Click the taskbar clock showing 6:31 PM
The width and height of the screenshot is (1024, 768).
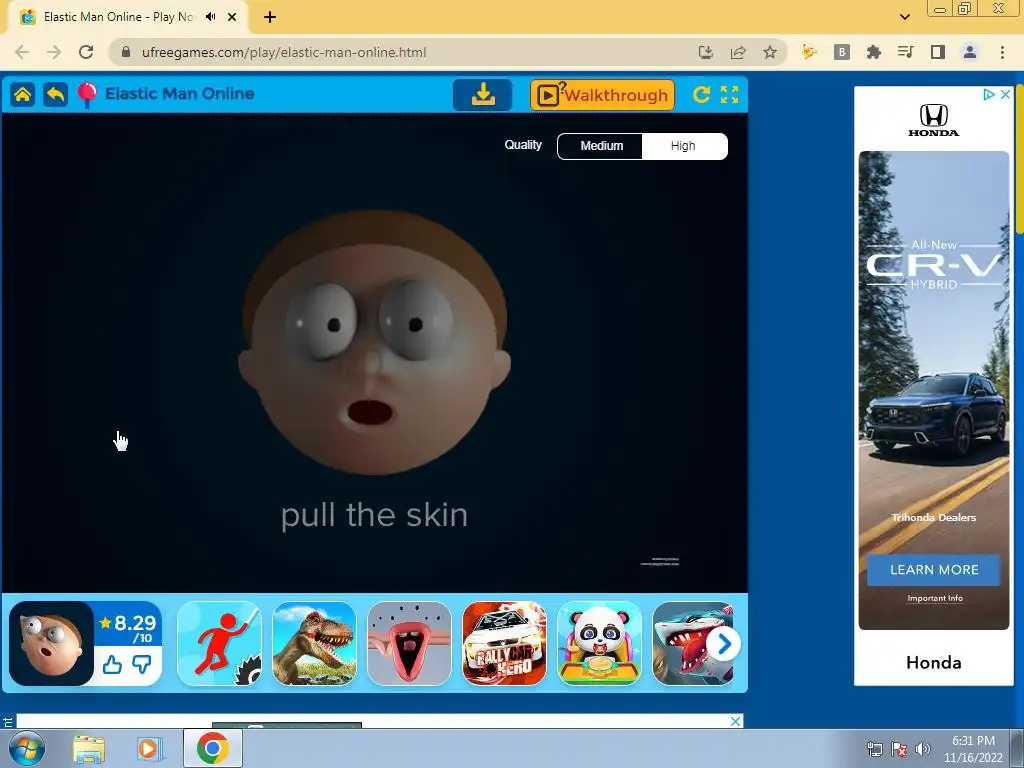tap(973, 748)
